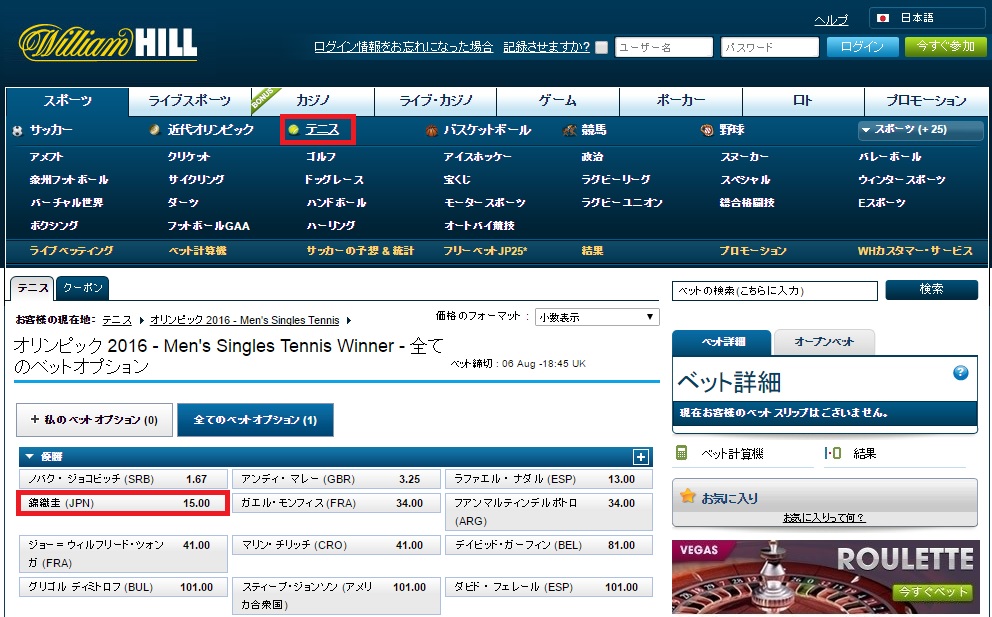The width and height of the screenshot is (992, 617).
Task: Open the ライブスポーツ tab
Action: click(190, 101)
